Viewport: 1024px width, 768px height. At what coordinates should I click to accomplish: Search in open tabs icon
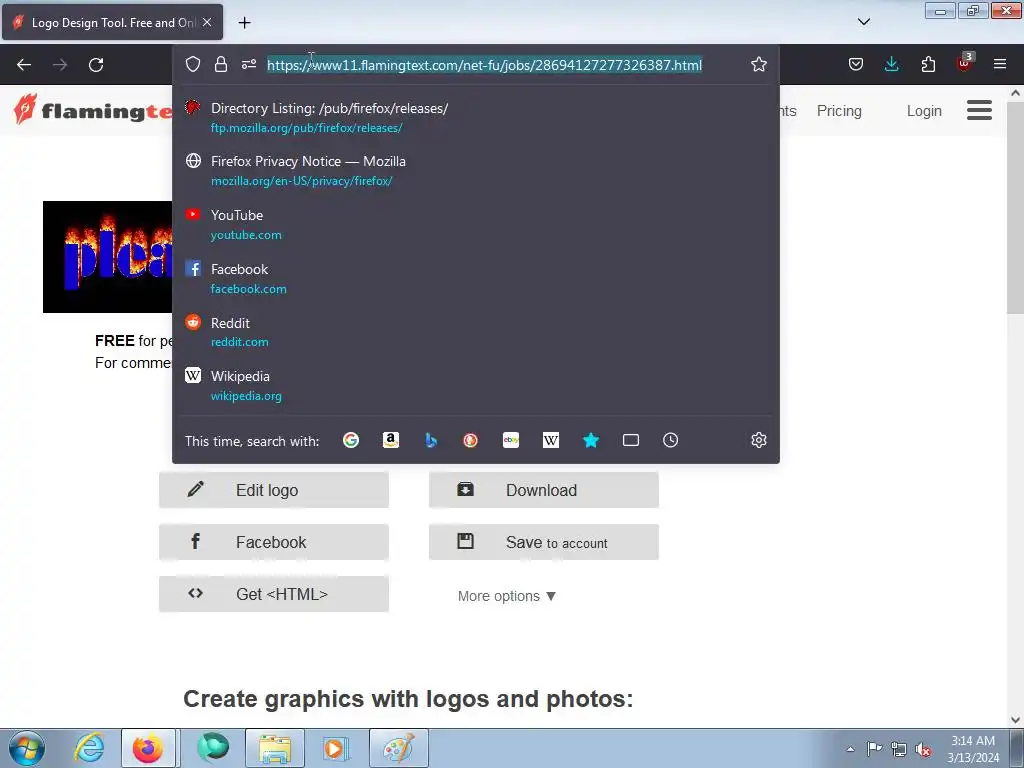coord(631,440)
